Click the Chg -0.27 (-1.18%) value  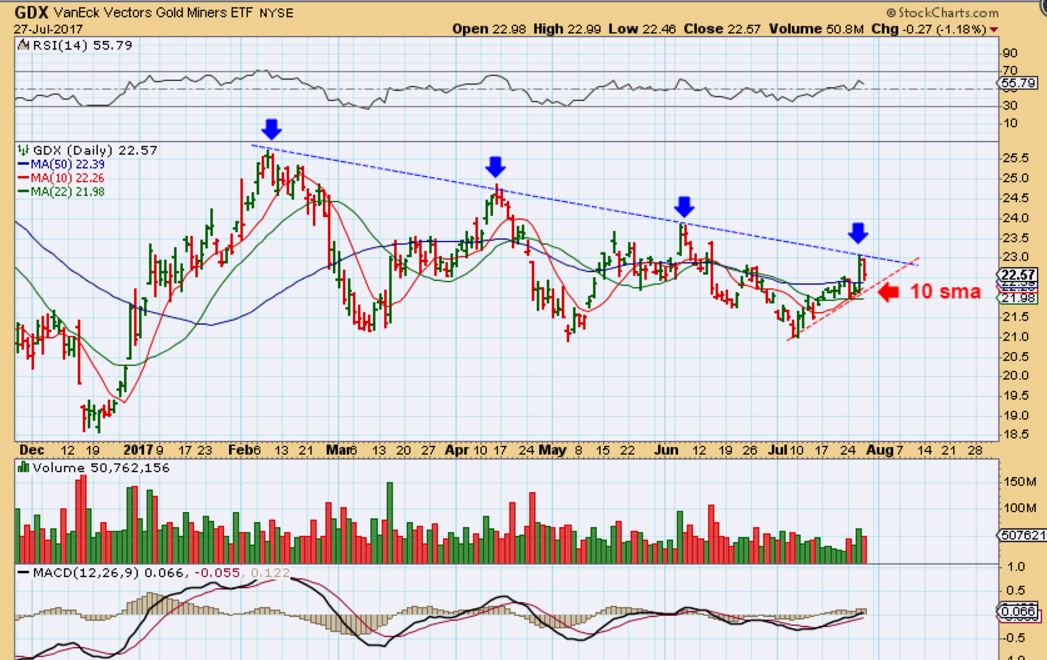(x=929, y=29)
